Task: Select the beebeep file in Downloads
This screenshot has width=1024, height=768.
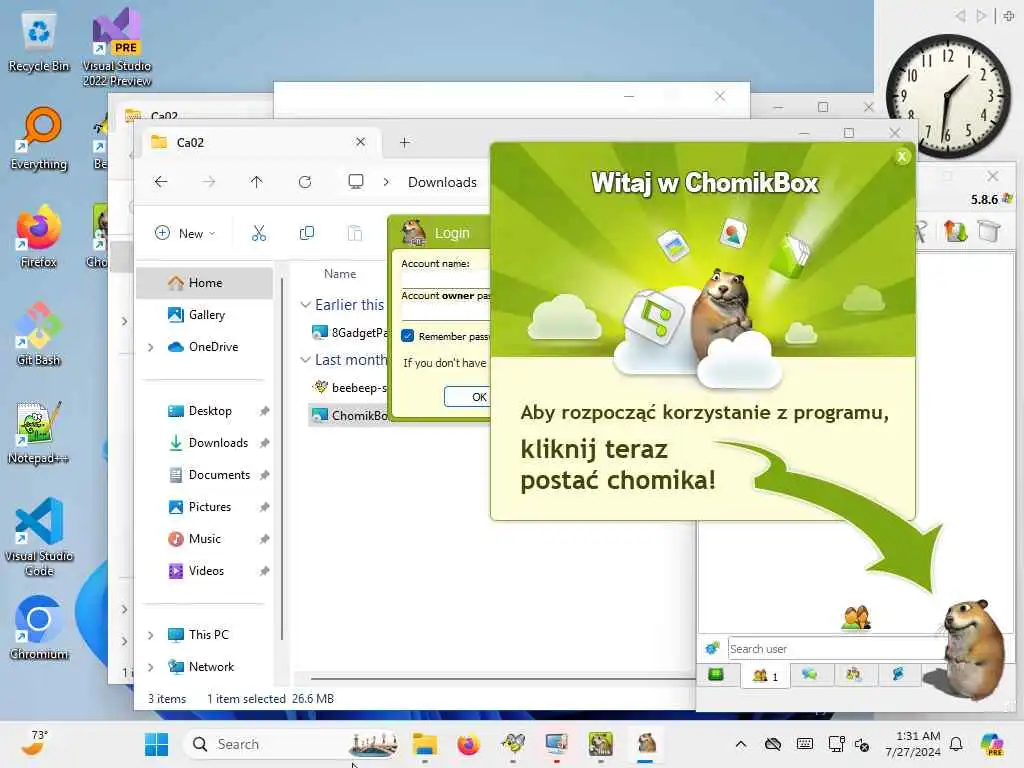Action: point(350,387)
